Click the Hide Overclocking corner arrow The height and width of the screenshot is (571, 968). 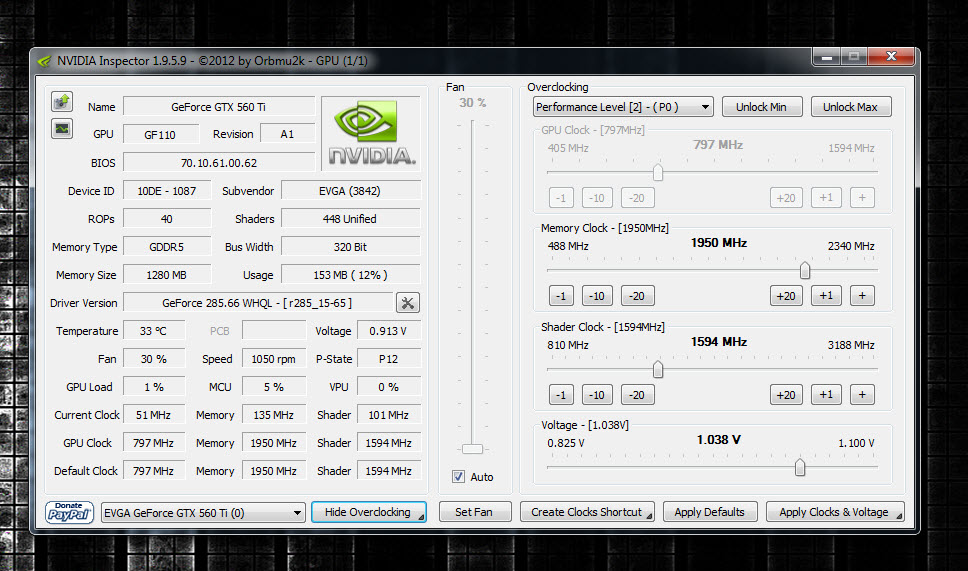coord(421,517)
